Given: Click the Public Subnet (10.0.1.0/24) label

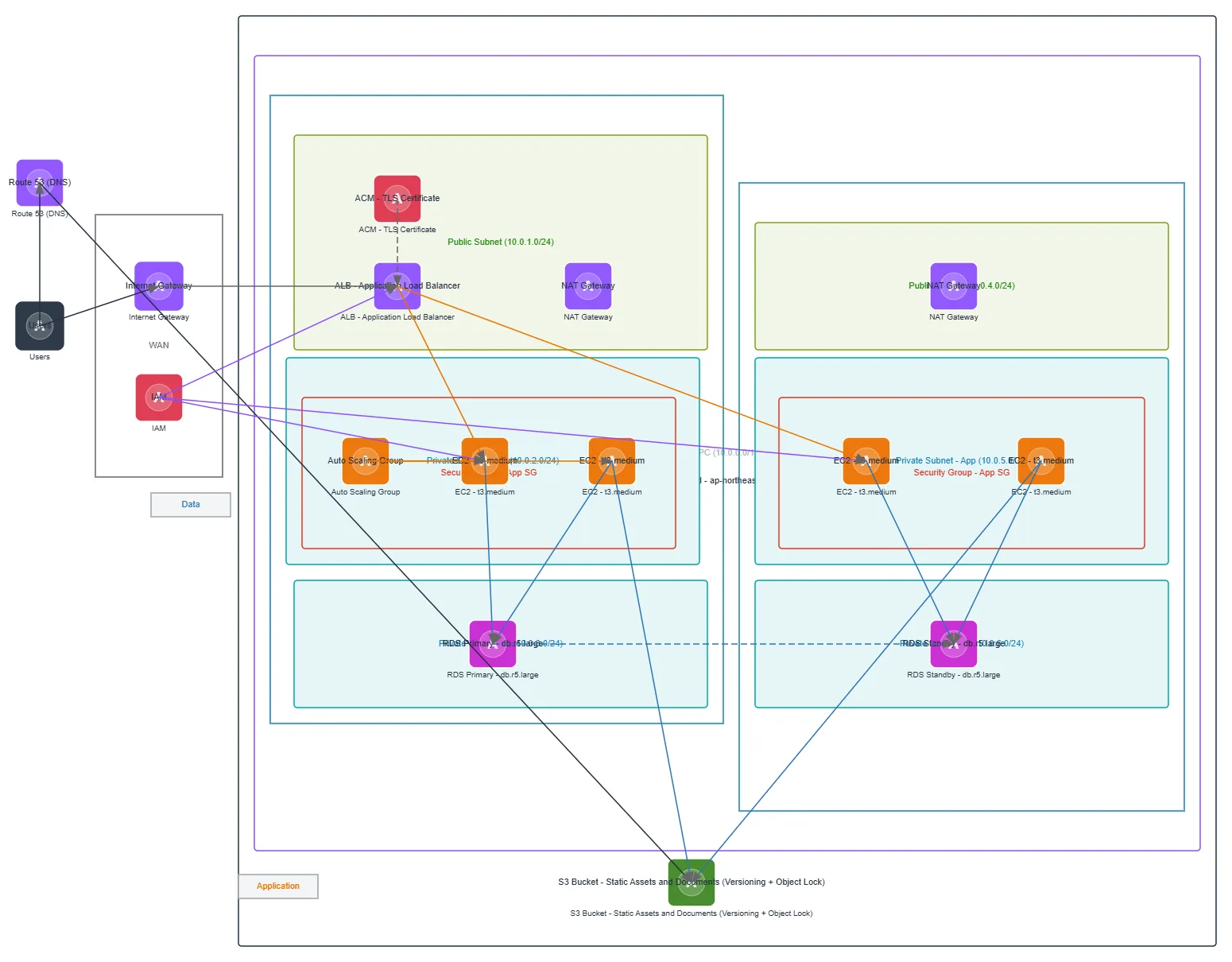Looking at the screenshot, I should 501,242.
